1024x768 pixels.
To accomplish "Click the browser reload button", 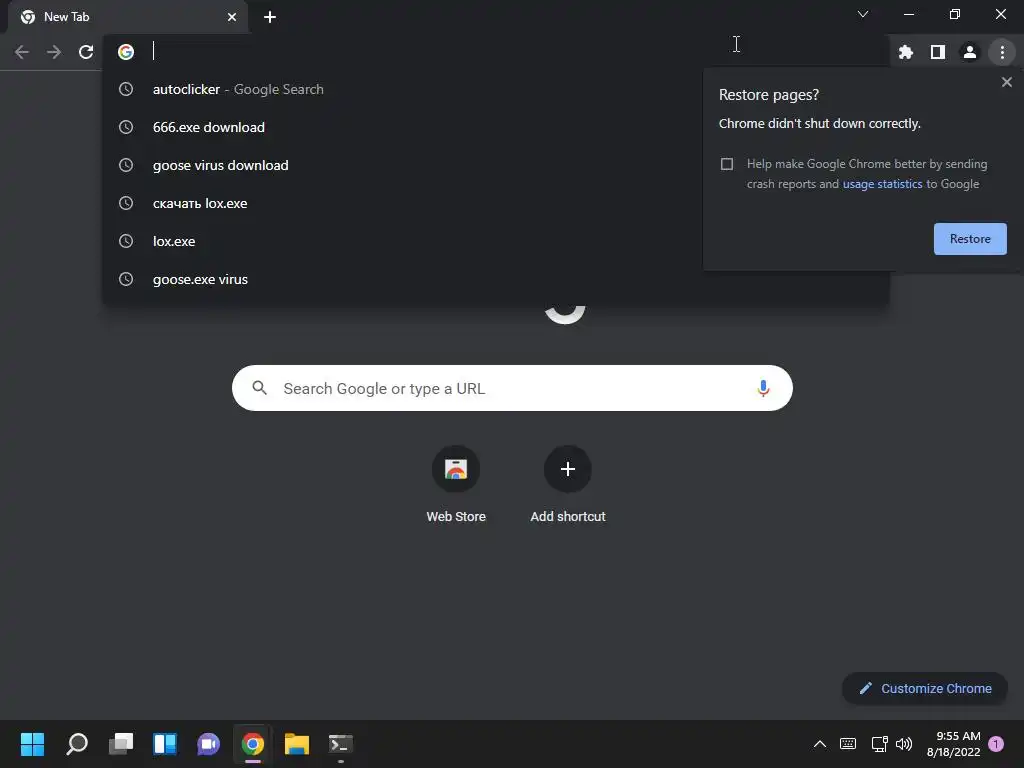I will 86,52.
